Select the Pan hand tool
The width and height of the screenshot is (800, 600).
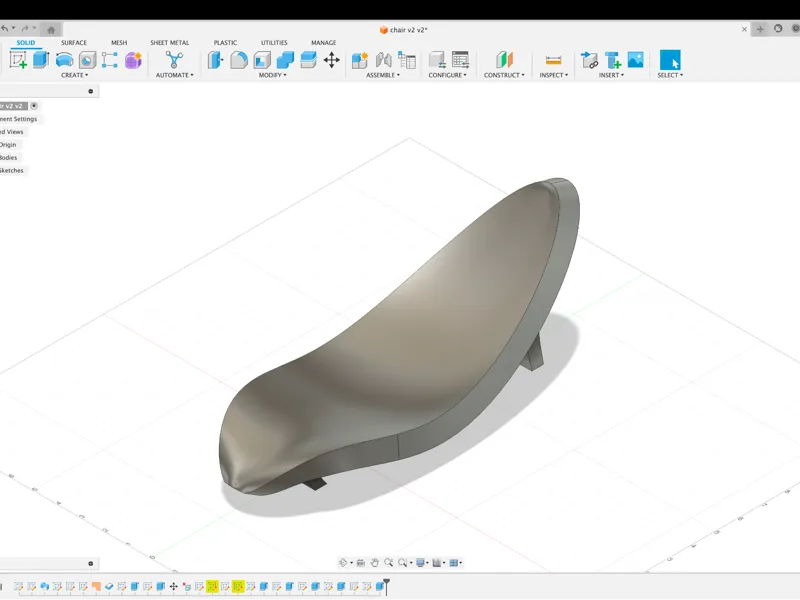coord(374,562)
